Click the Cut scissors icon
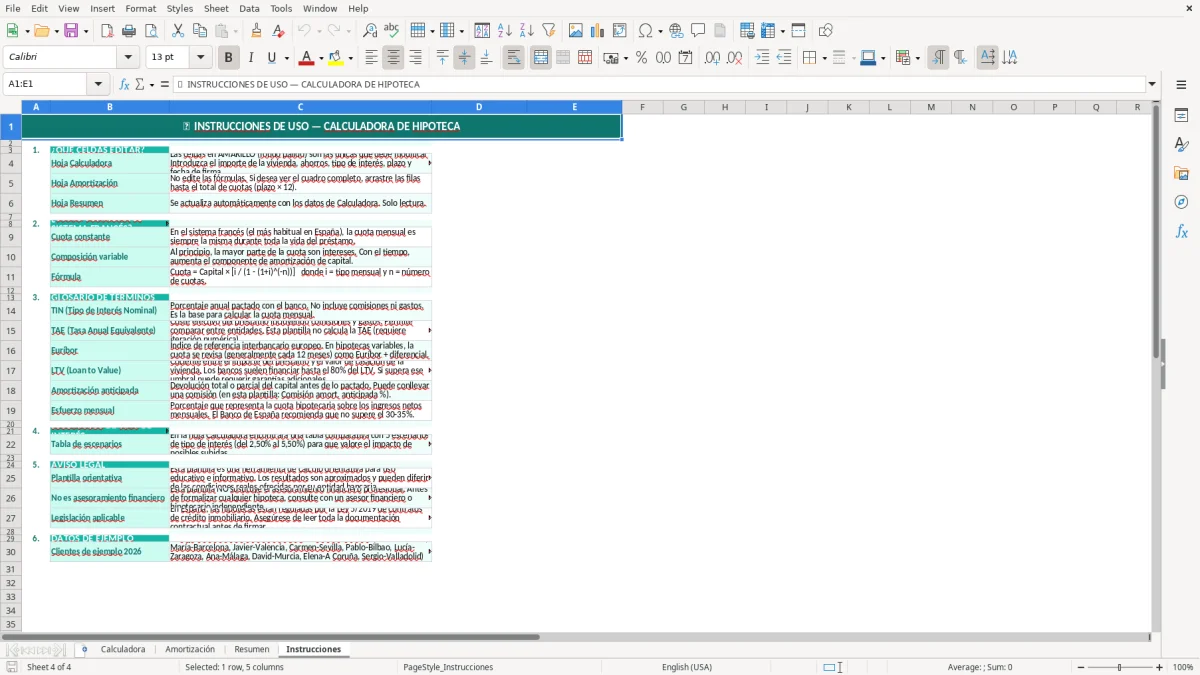This screenshot has height=675, width=1200. tap(178, 31)
